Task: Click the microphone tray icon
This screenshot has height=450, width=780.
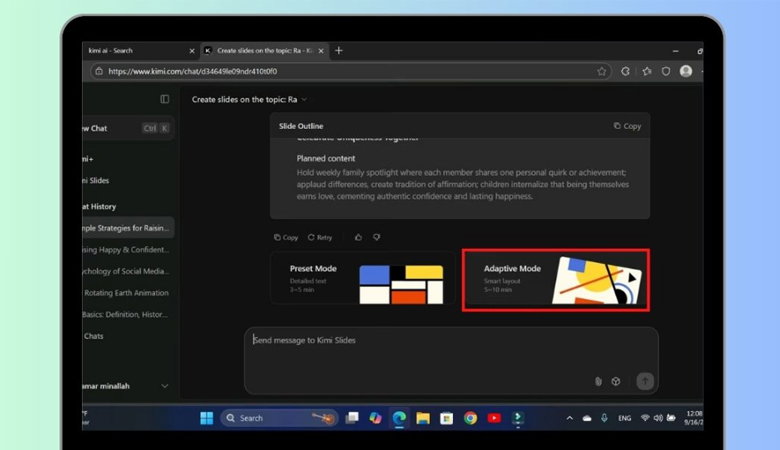Action: (x=604, y=418)
